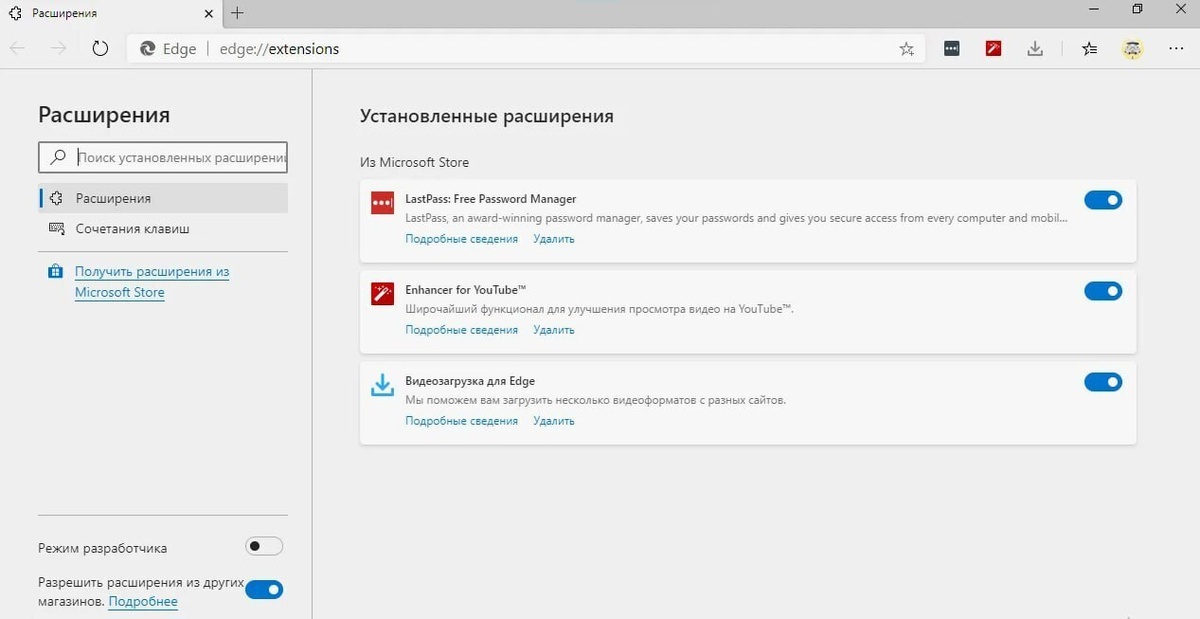Click the browser Forward arrow
This screenshot has height=619, width=1200.
[59, 48]
